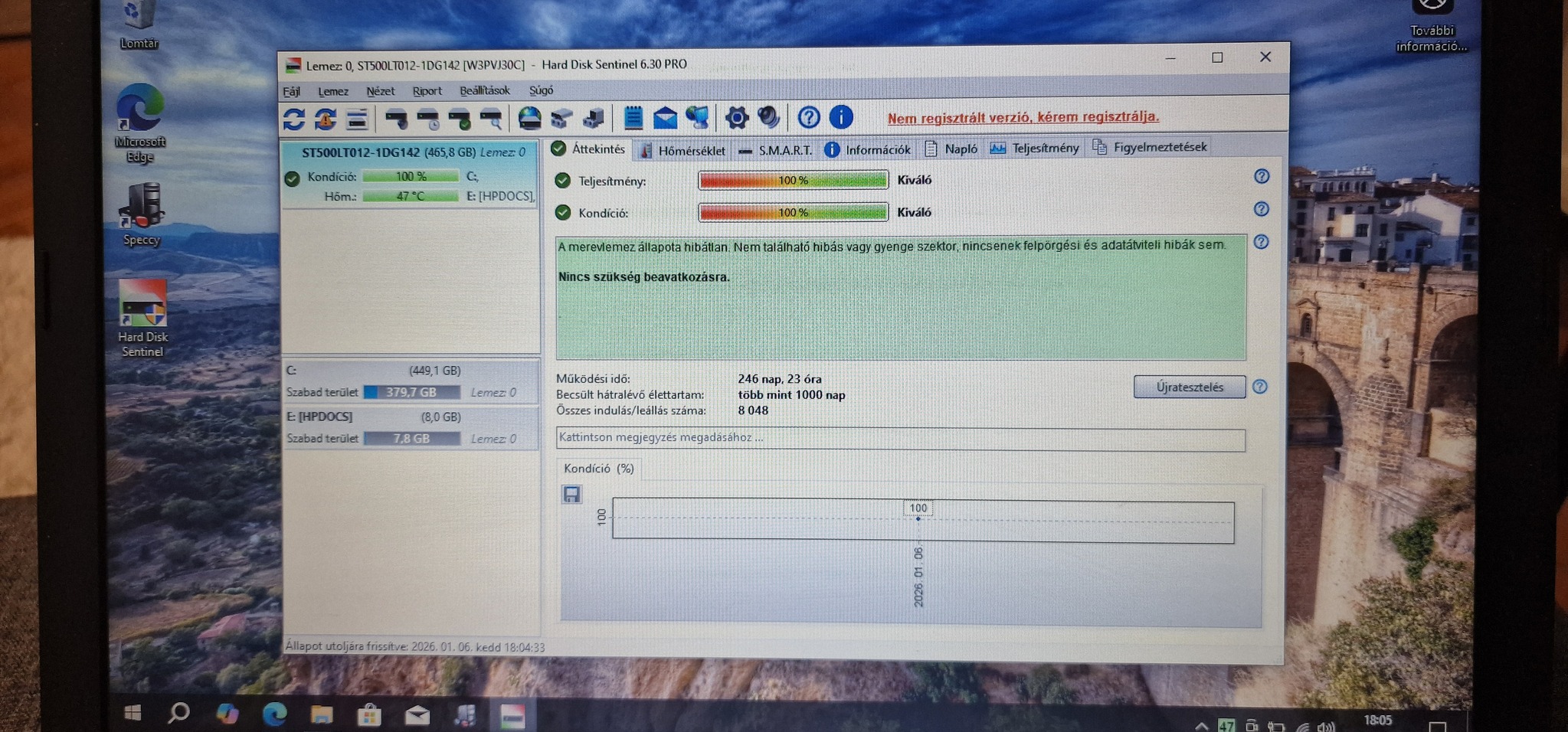Open the Beállítások menu
Image resolution: width=1568 pixels, height=732 pixels.
point(484,90)
